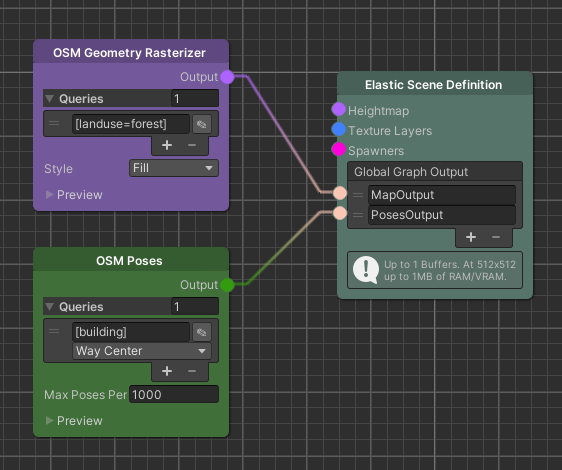Open the Style dropdown set to Fill
The image size is (562, 470).
173,168
